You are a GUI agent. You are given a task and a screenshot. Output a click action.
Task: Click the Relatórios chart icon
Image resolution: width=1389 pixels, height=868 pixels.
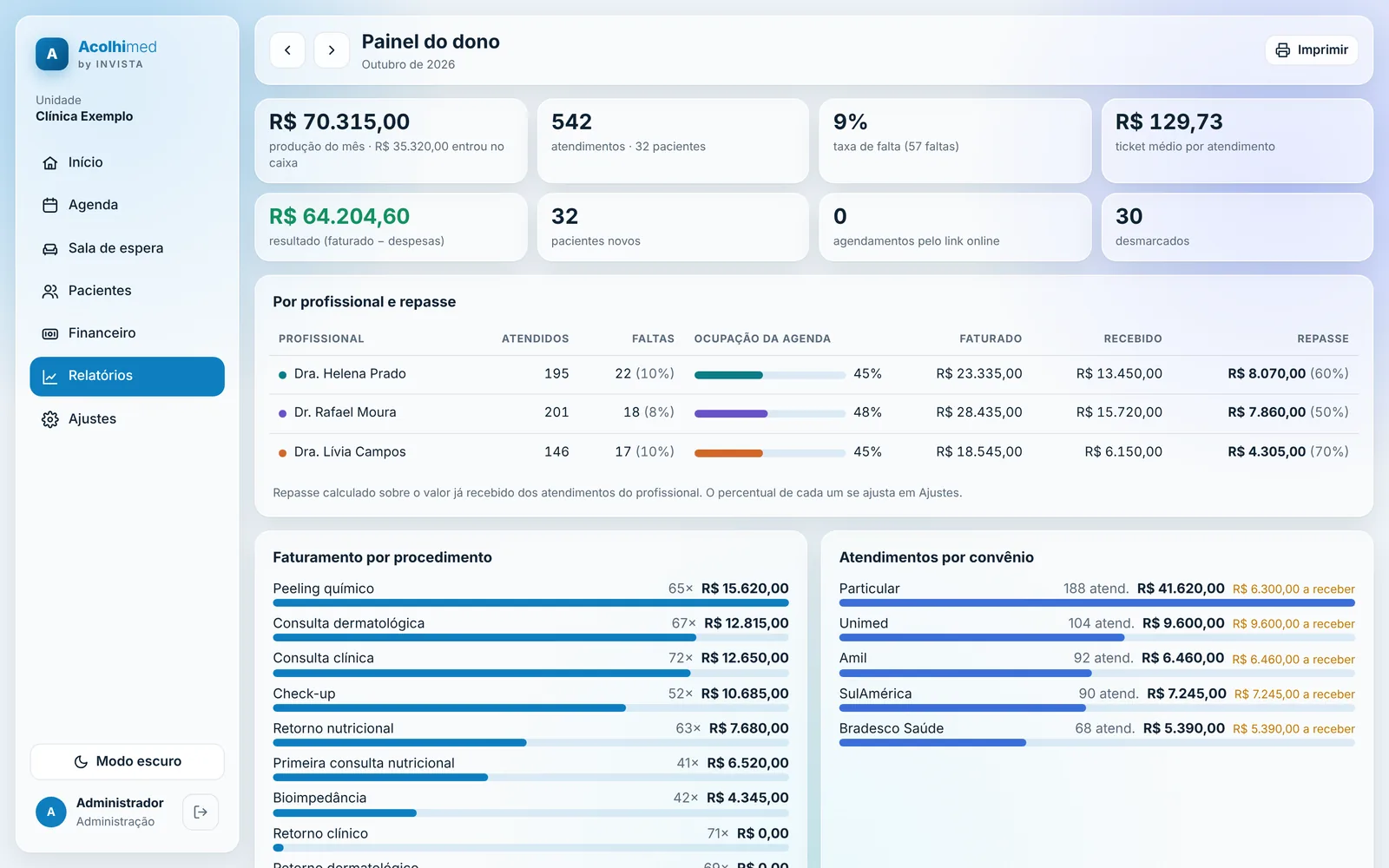50,377
